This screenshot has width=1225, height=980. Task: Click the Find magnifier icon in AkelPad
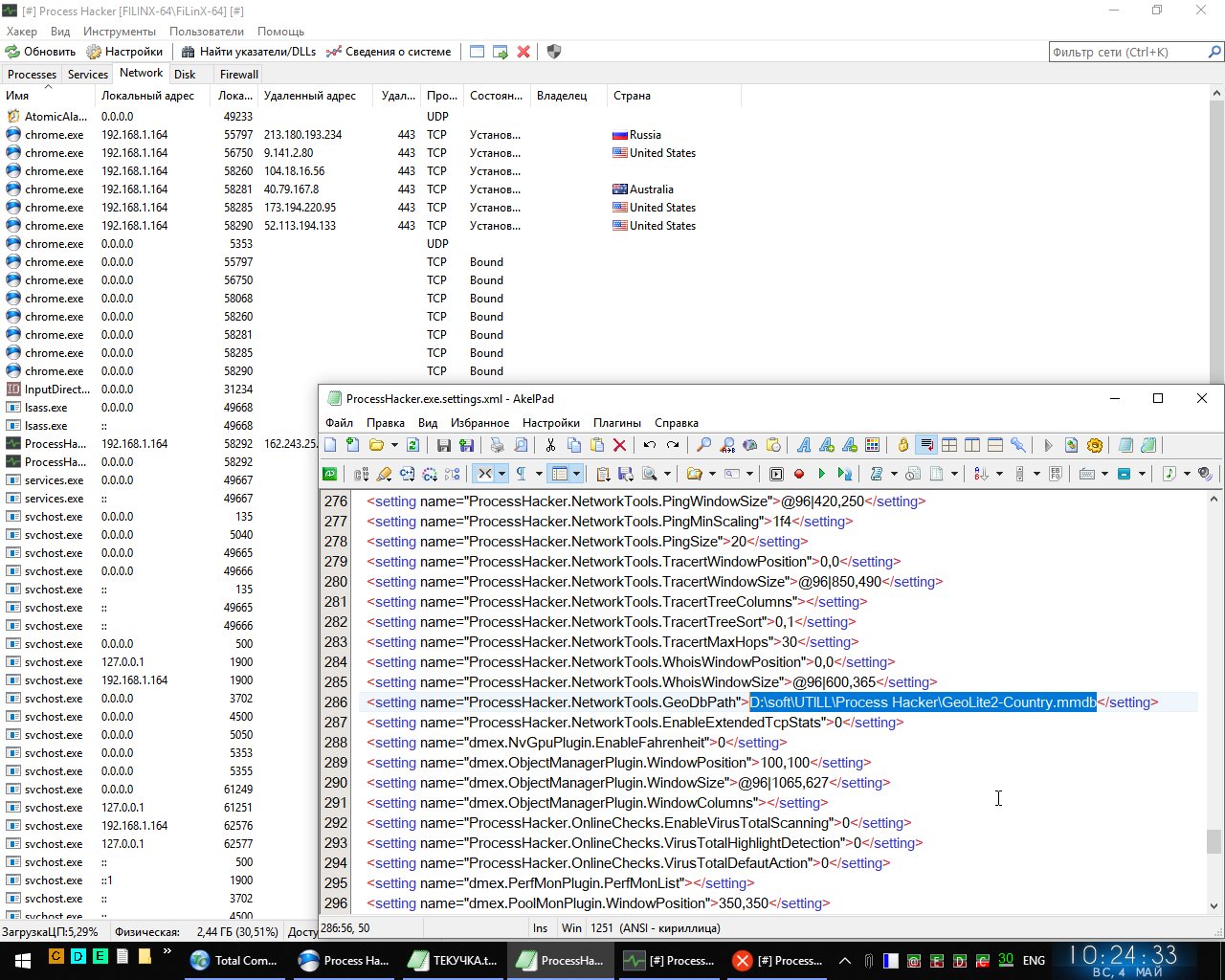click(703, 445)
